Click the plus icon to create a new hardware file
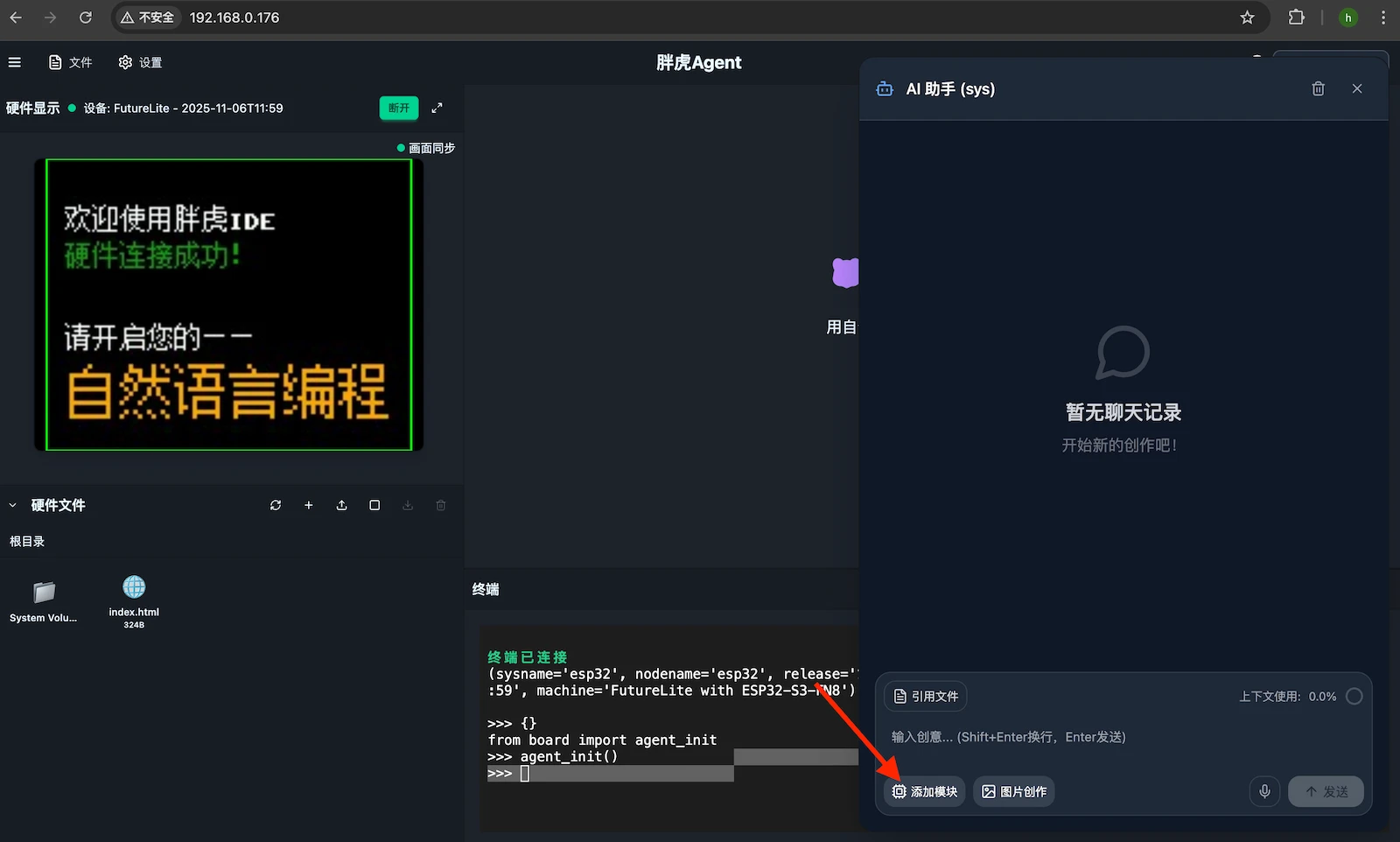Viewport: 1400px width, 842px height. pyautogui.click(x=309, y=505)
